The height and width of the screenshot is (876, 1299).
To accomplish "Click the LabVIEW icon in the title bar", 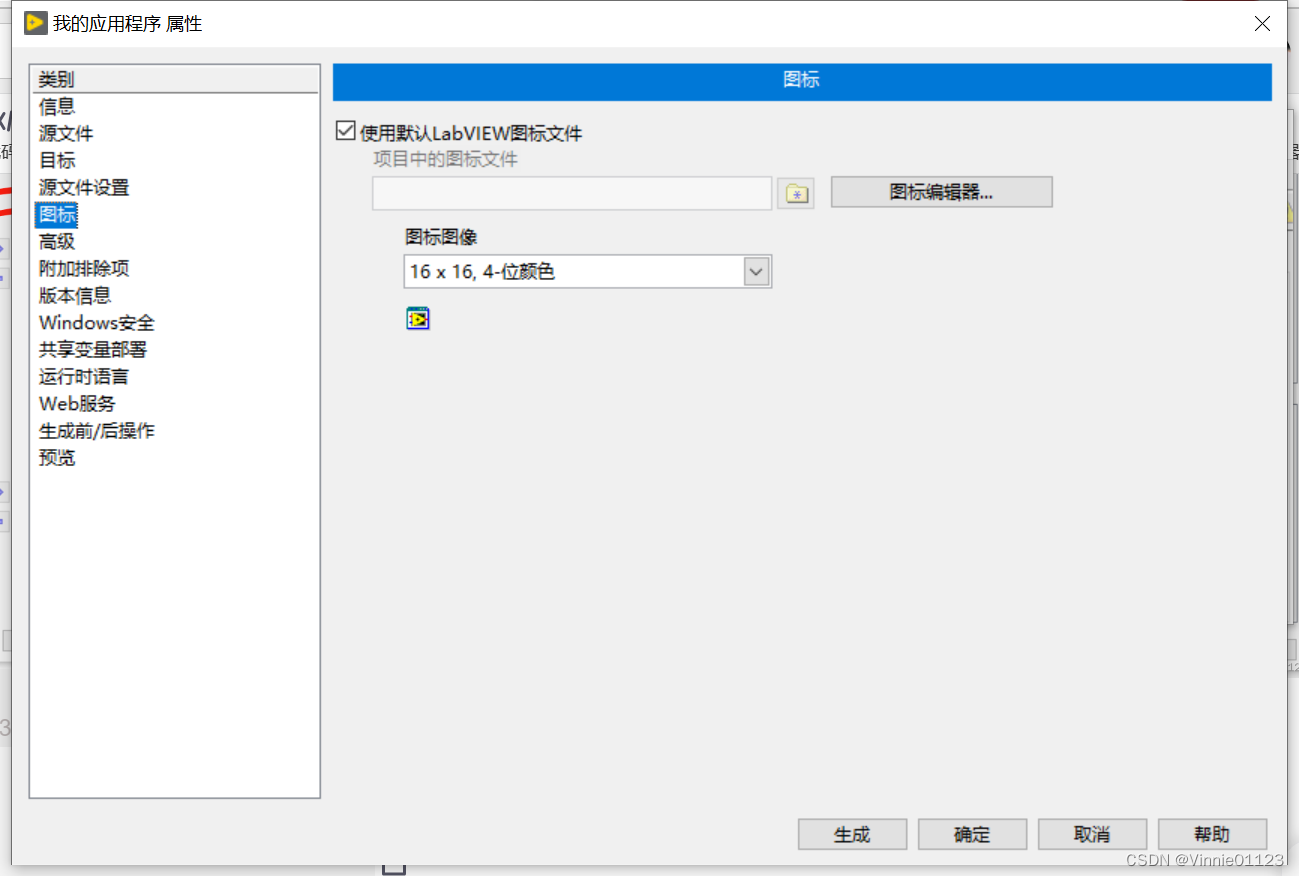I will pos(36,23).
